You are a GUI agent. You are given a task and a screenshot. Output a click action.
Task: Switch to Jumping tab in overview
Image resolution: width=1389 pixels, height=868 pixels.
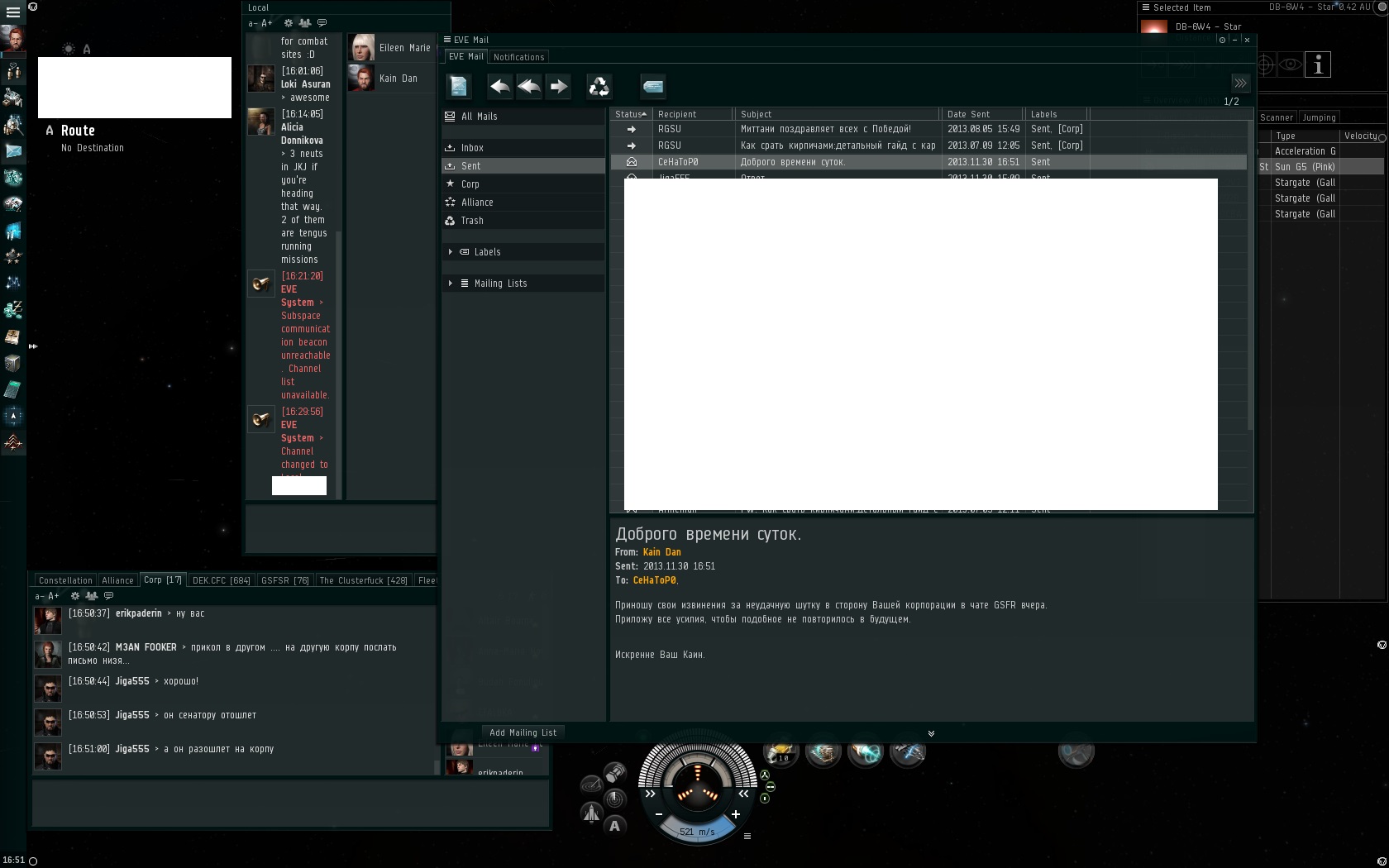(1319, 117)
